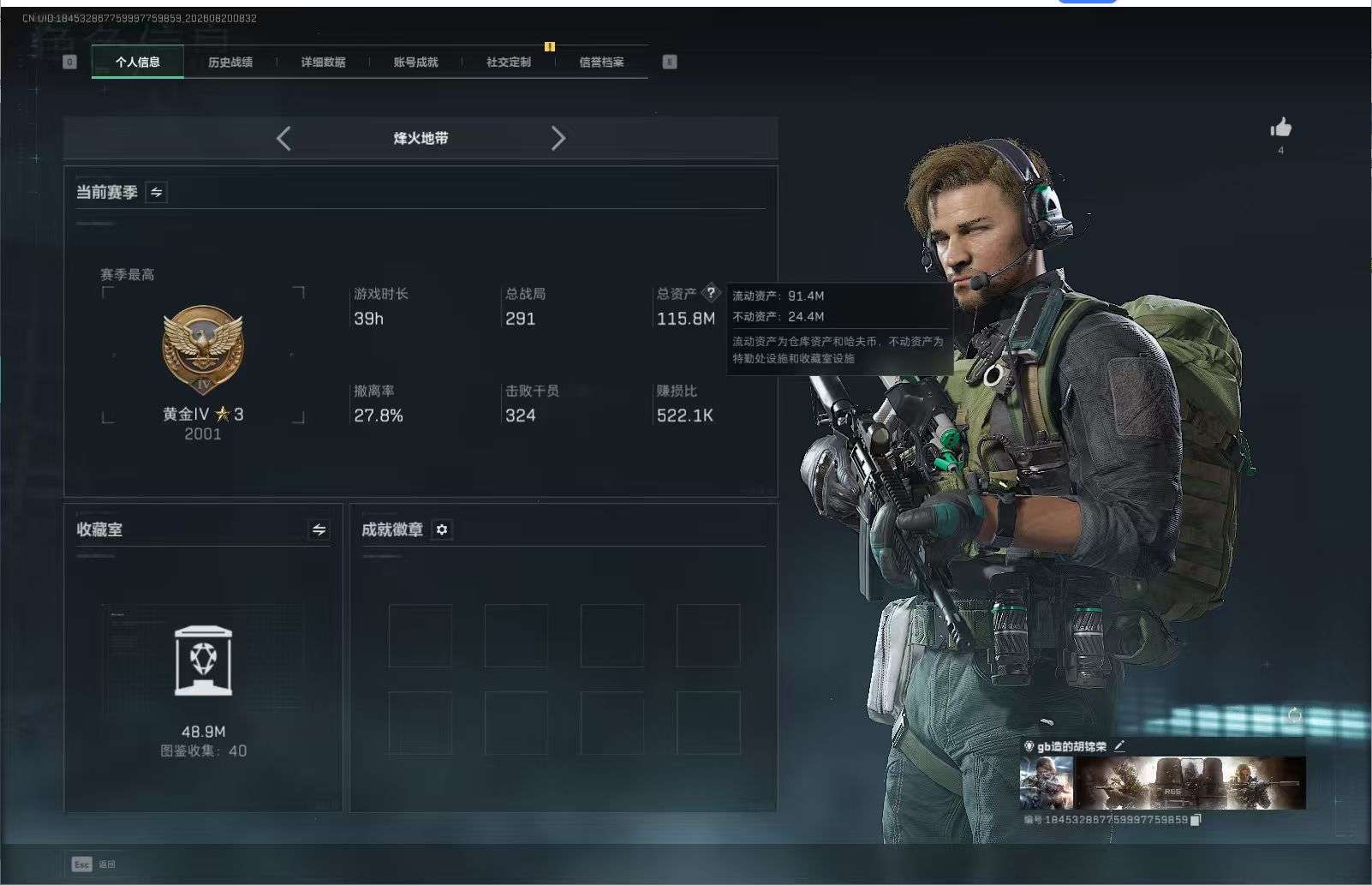Click the collection value 48.9M

click(204, 732)
